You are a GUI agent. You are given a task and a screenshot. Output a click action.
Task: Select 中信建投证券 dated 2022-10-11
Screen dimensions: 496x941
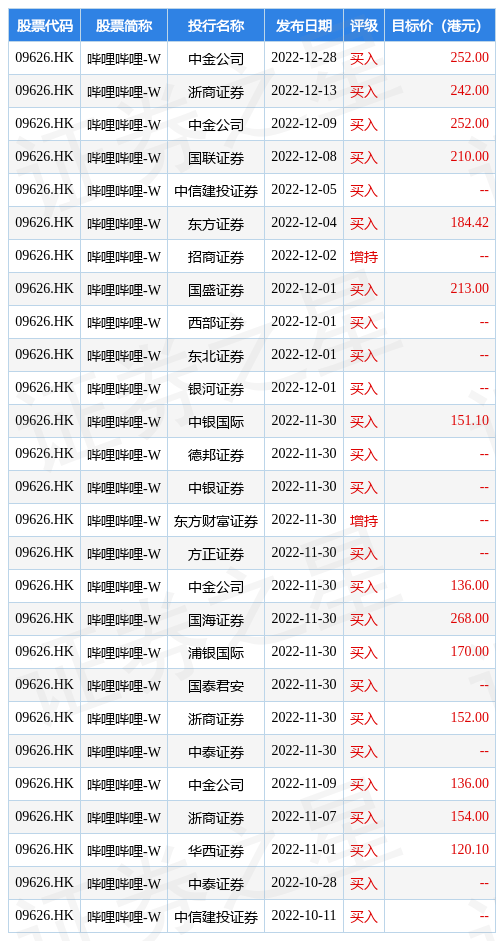(x=216, y=916)
